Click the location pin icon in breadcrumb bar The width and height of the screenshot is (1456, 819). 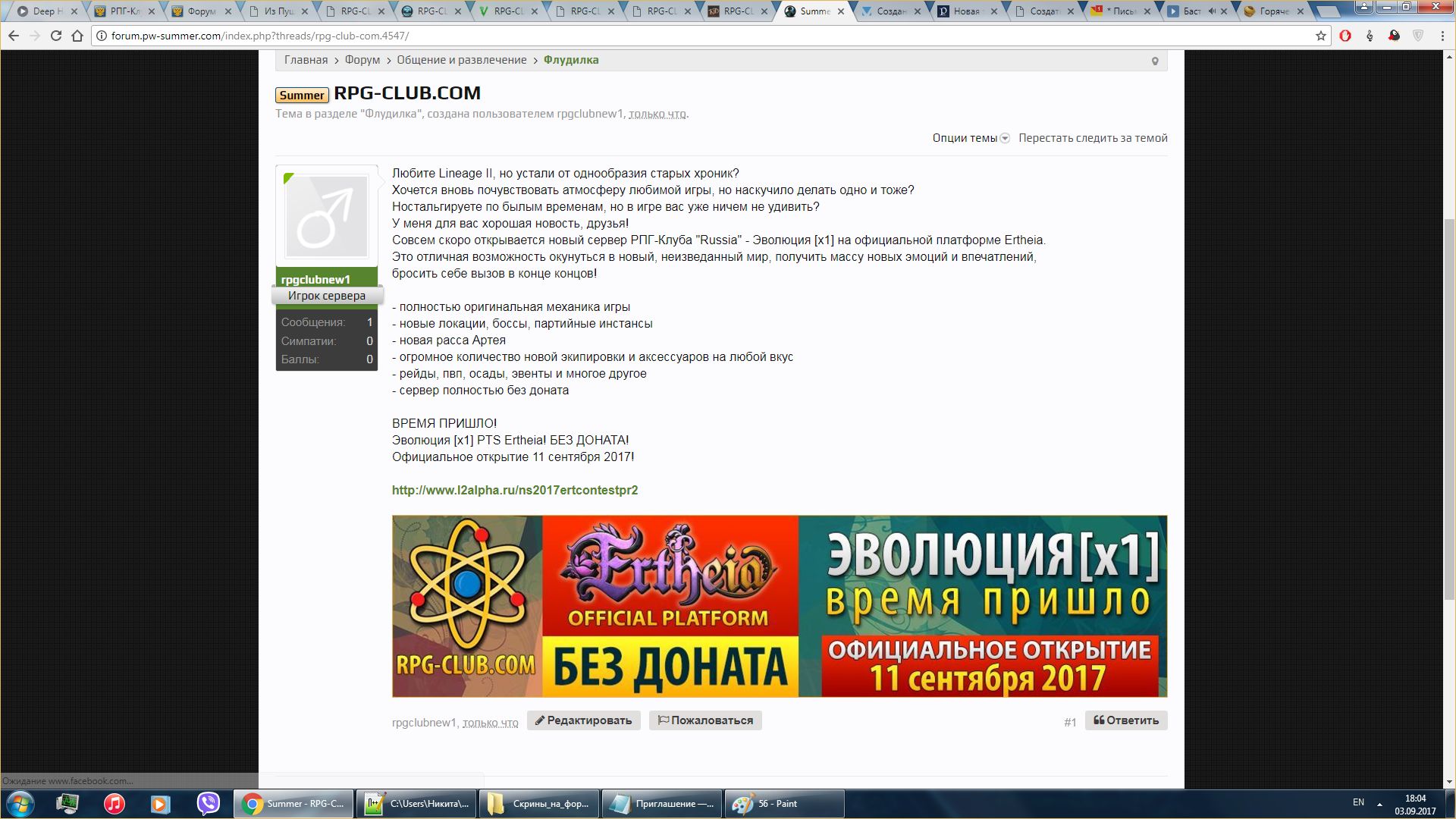[x=1155, y=61]
